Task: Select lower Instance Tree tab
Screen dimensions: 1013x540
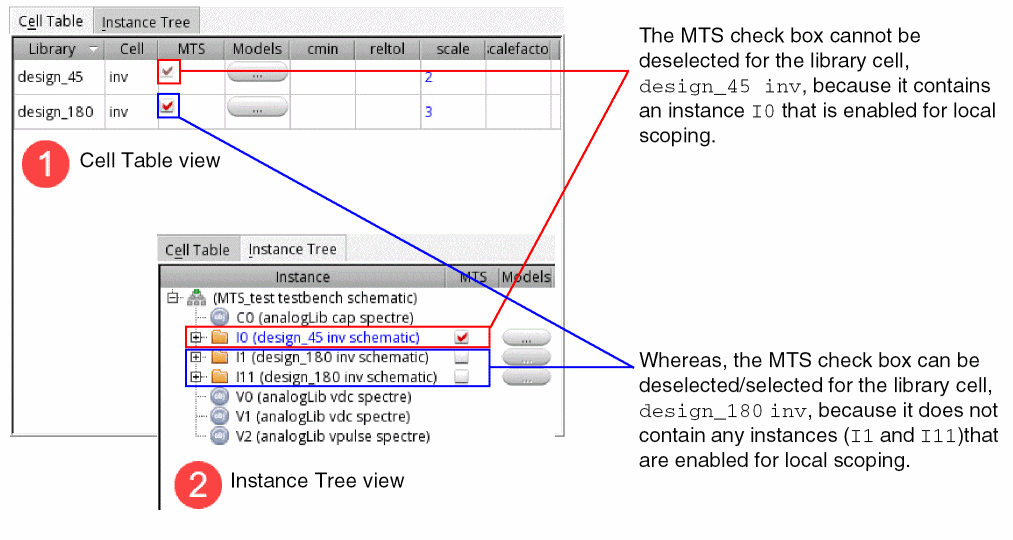Action: [293, 249]
